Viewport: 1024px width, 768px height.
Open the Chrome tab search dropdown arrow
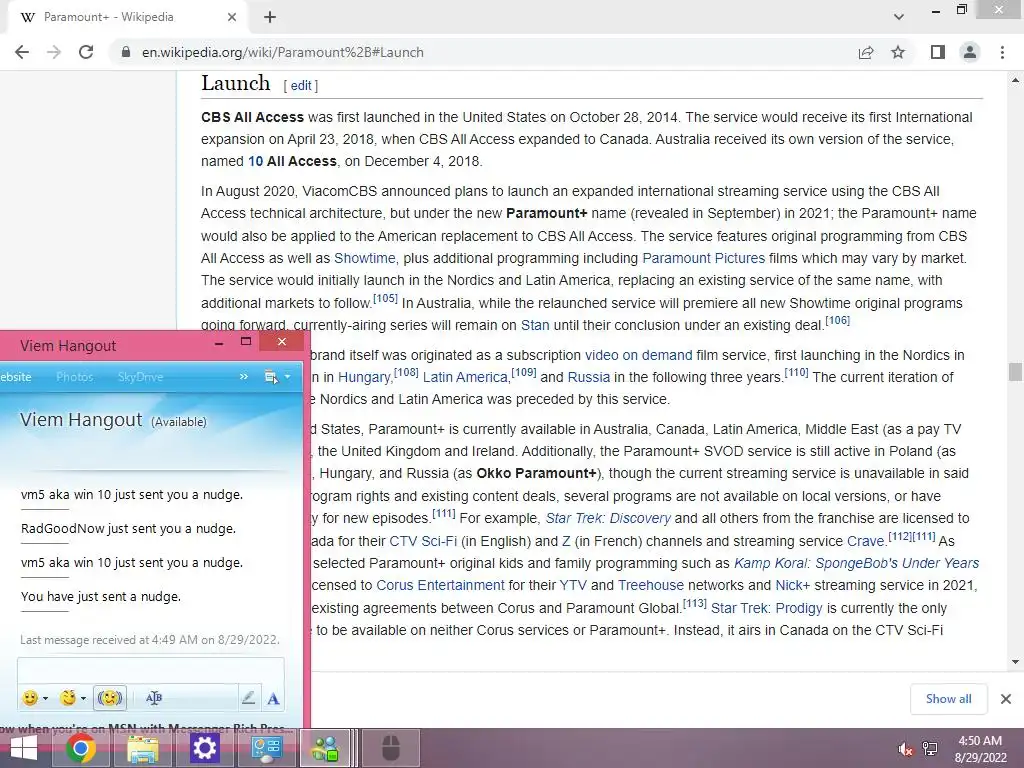pos(899,17)
